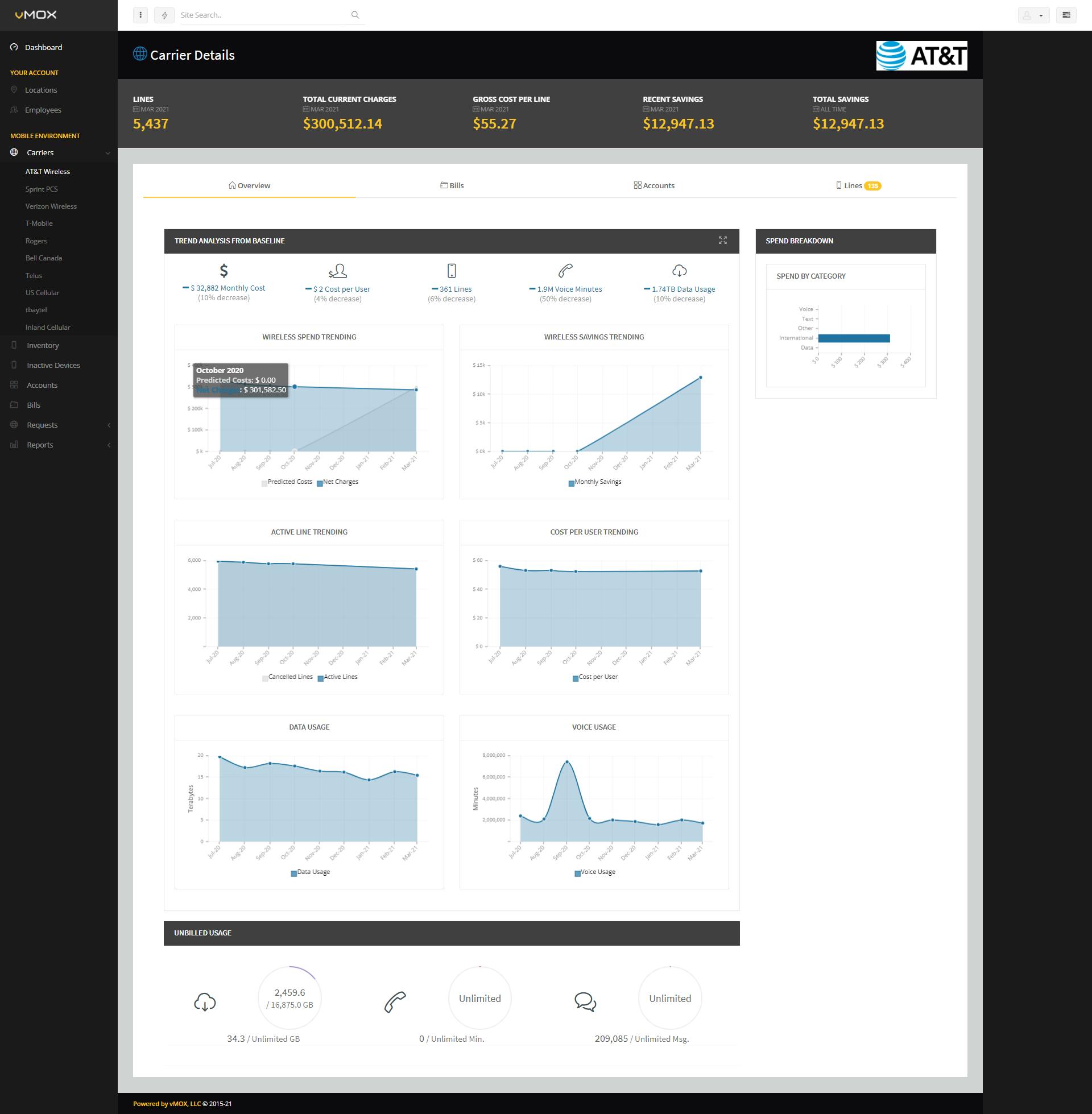Image resolution: width=1092 pixels, height=1114 pixels.
Task: Select Verizon Wireless carrier
Action: click(x=51, y=206)
